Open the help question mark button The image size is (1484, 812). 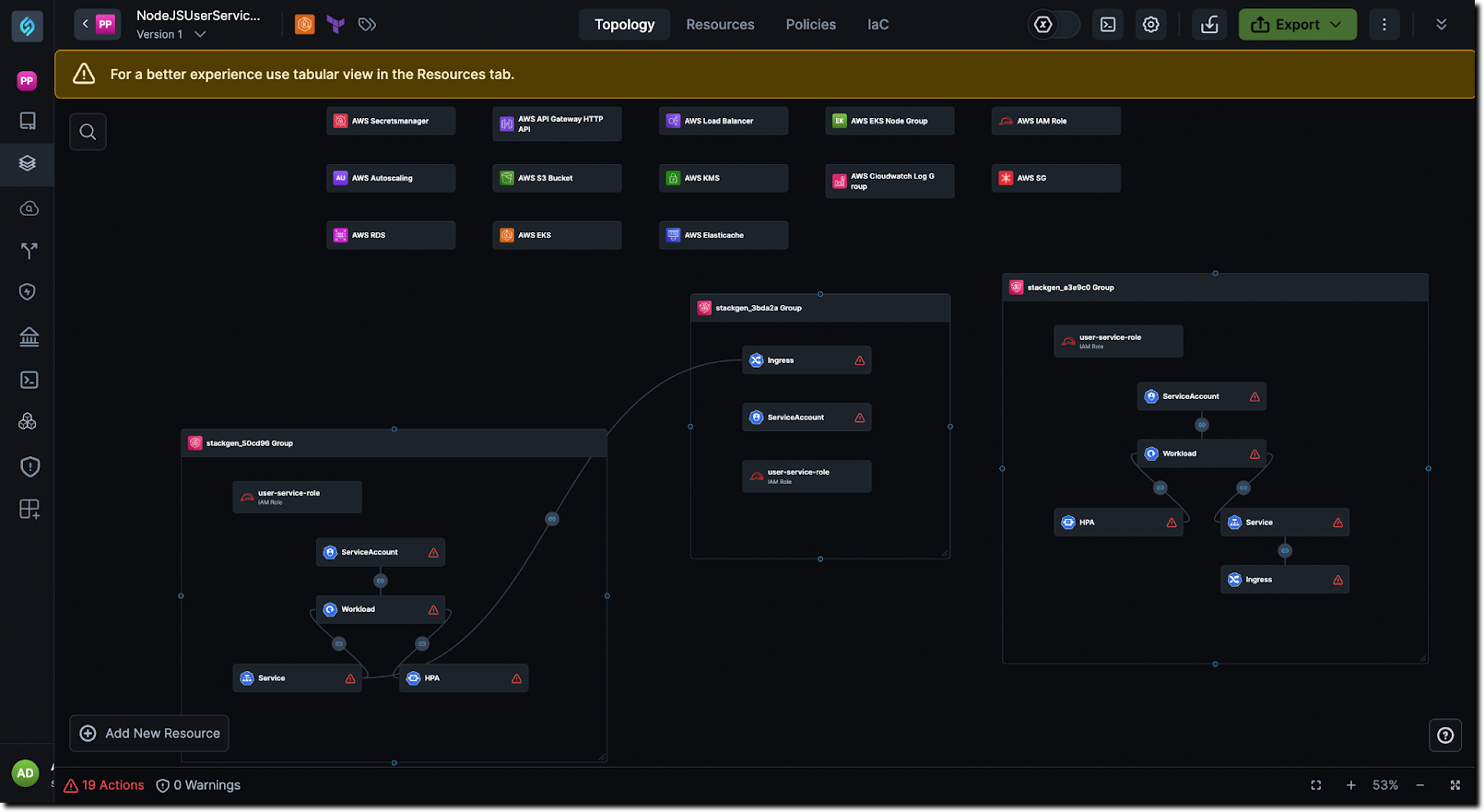coord(1445,736)
